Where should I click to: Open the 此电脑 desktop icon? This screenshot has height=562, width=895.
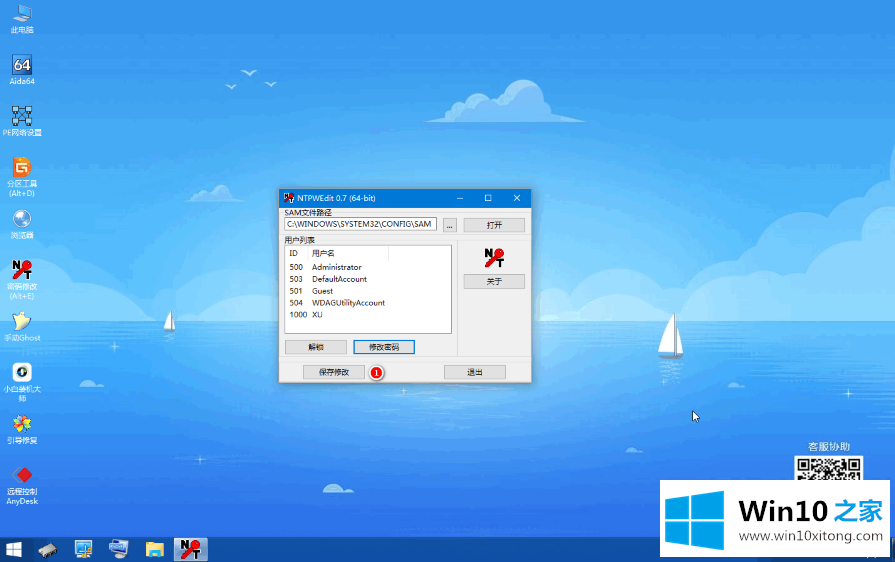pyautogui.click(x=22, y=19)
